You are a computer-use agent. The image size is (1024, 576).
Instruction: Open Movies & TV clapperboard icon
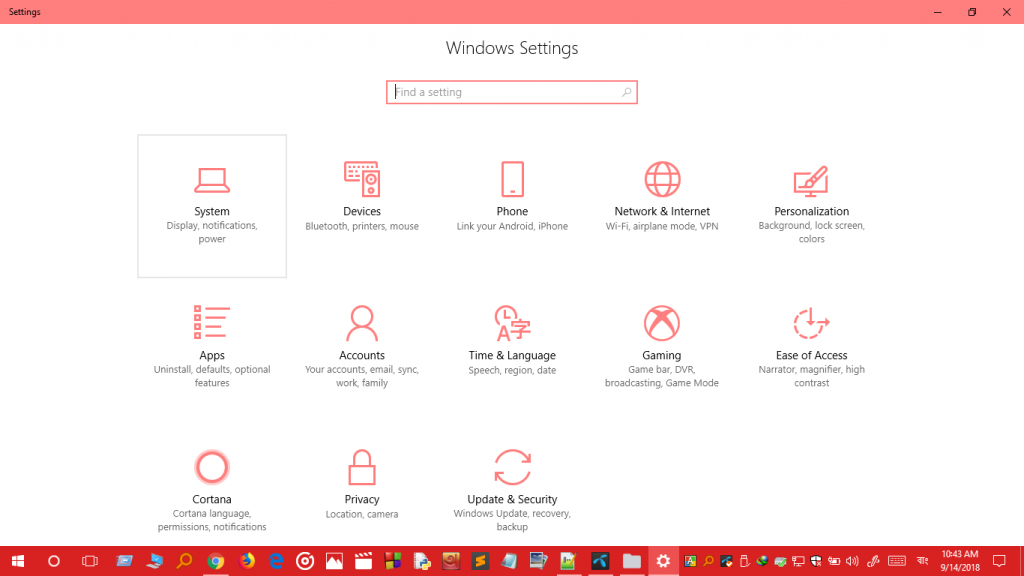click(x=364, y=561)
